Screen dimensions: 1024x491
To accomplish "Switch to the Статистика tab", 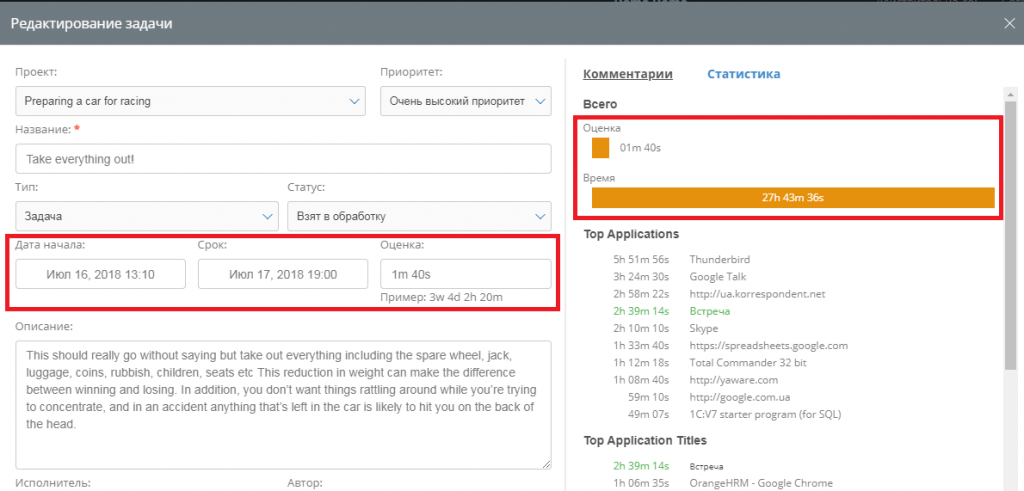I will [743, 74].
